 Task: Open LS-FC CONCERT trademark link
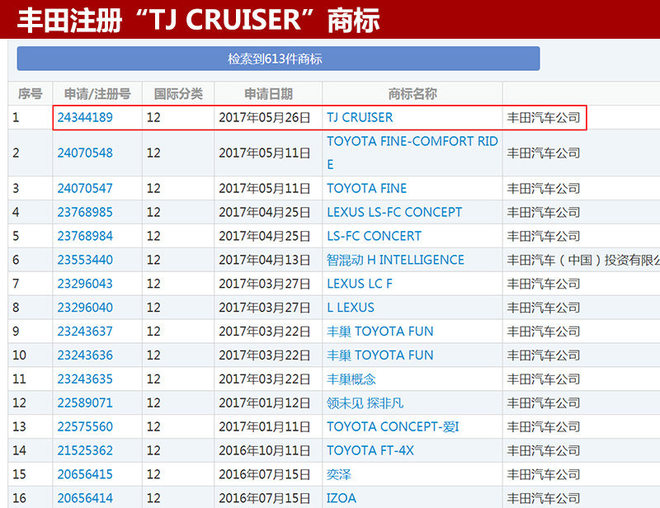(x=374, y=236)
